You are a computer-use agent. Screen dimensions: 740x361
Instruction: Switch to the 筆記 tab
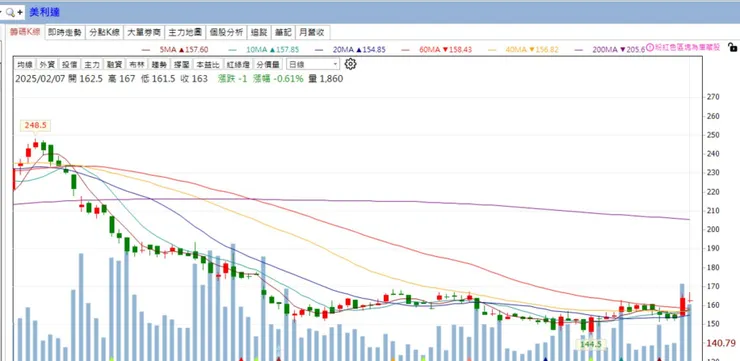(283, 33)
